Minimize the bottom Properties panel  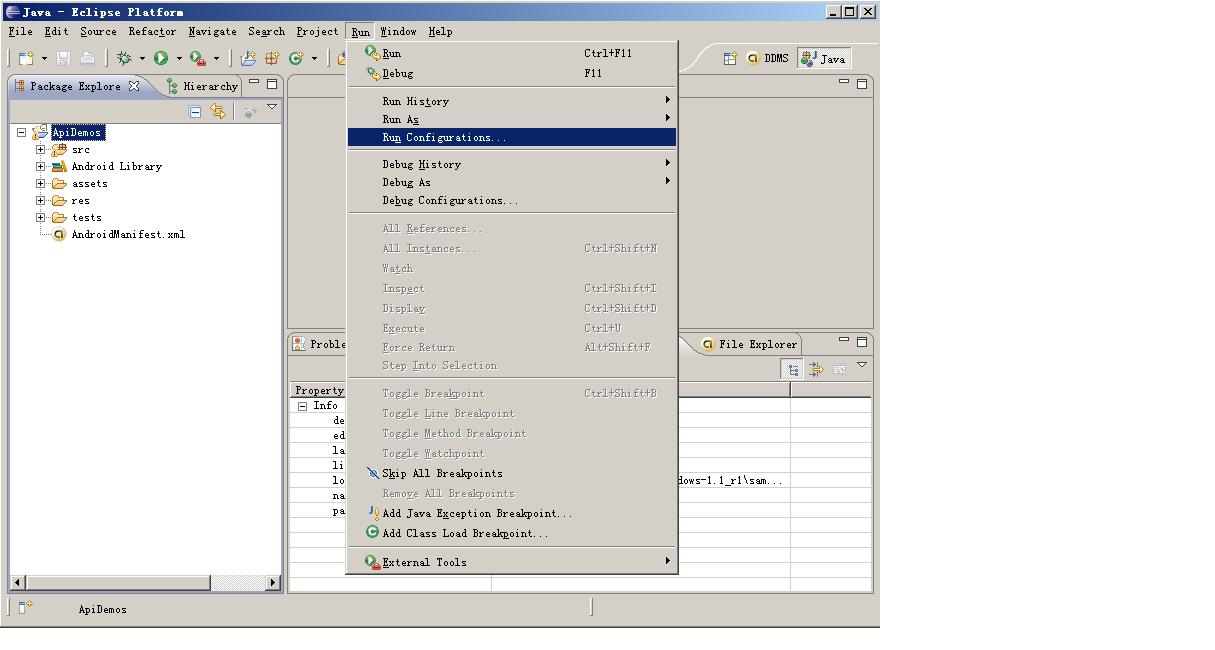844,341
